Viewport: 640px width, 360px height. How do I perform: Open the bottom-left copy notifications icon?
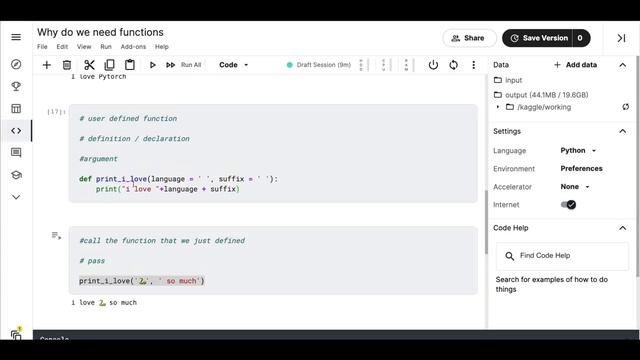coord(16,334)
